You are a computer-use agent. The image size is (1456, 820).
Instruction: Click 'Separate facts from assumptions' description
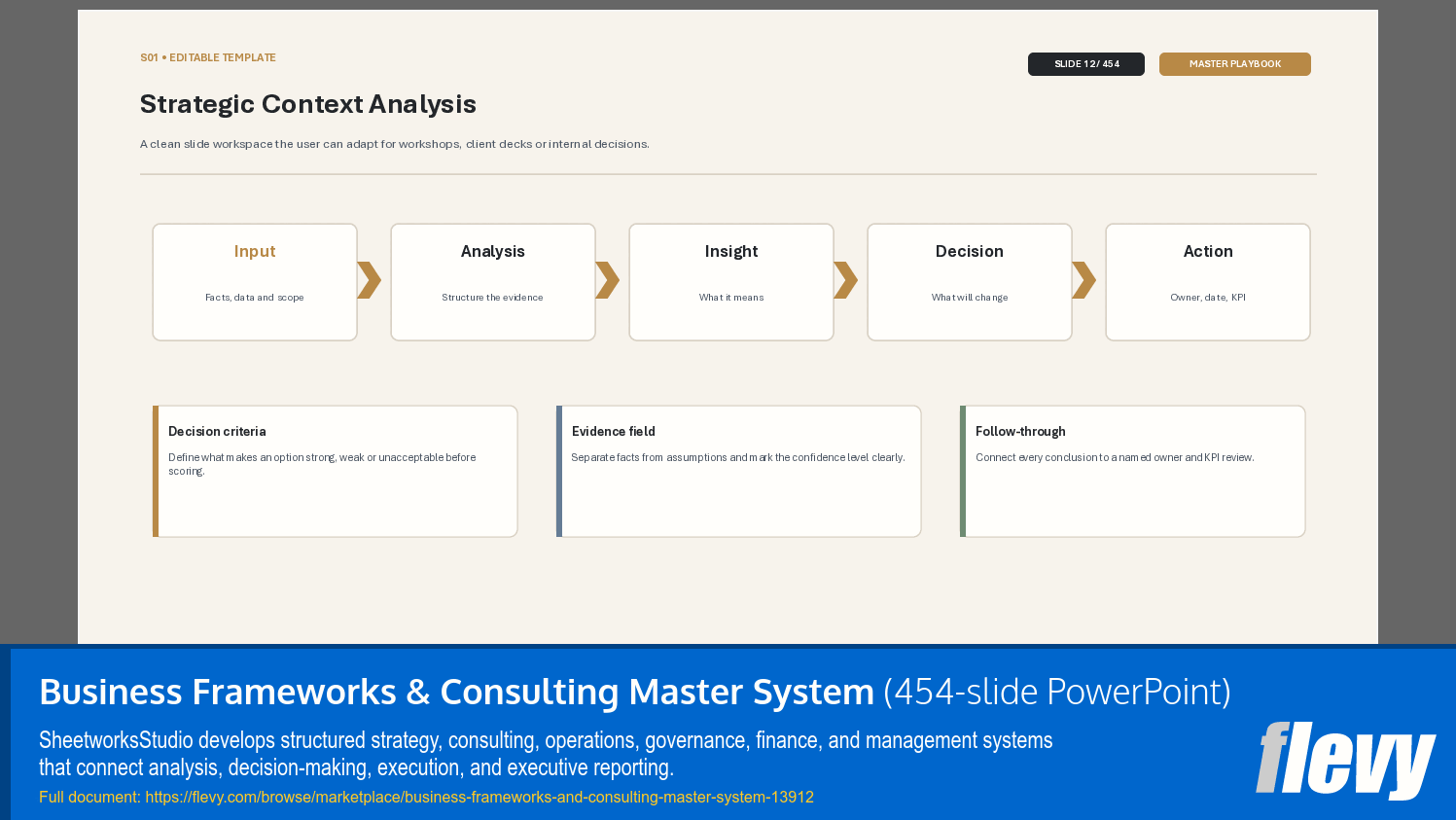(x=738, y=457)
